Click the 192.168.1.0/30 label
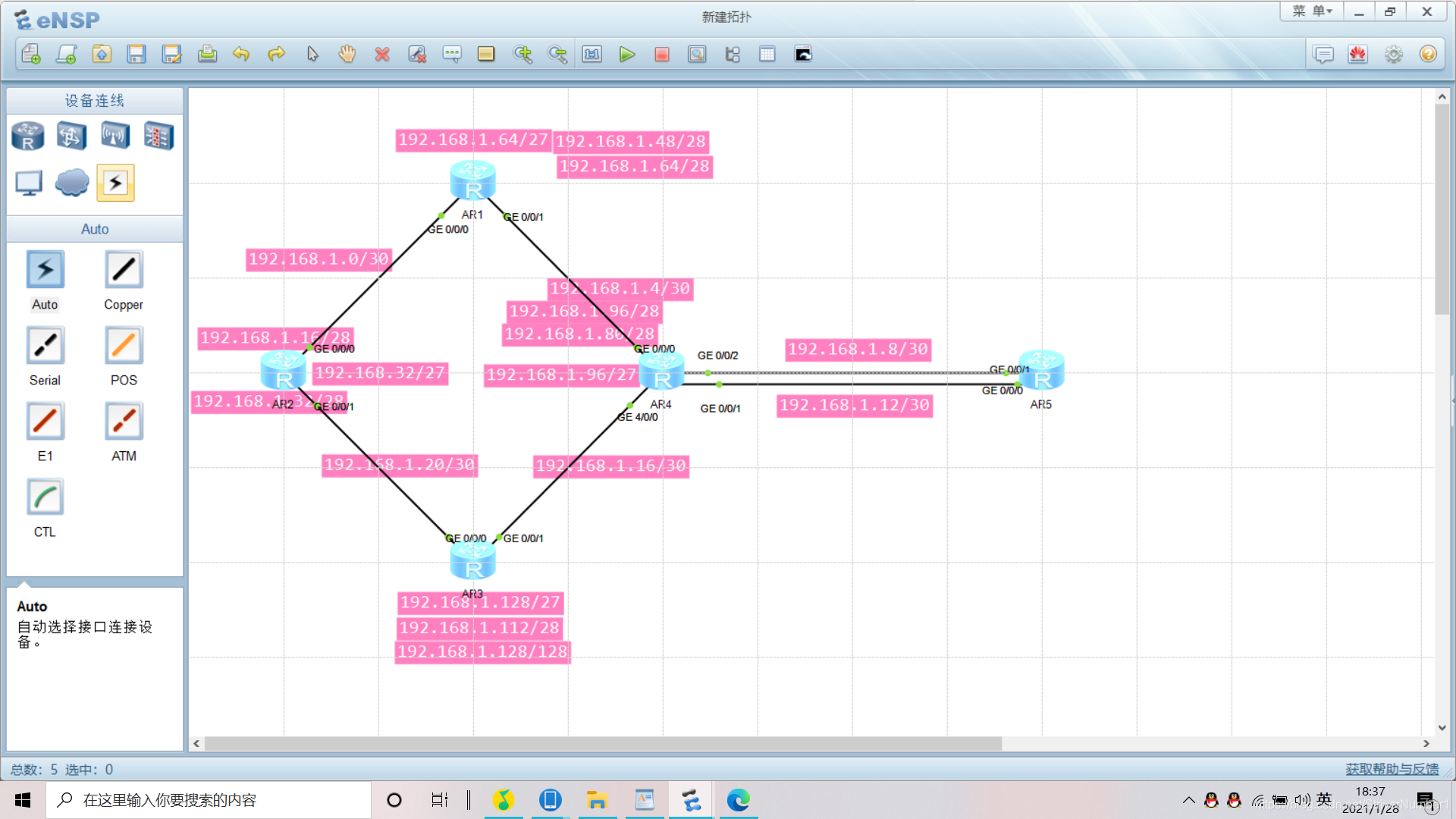The height and width of the screenshot is (819, 1456). tap(318, 259)
